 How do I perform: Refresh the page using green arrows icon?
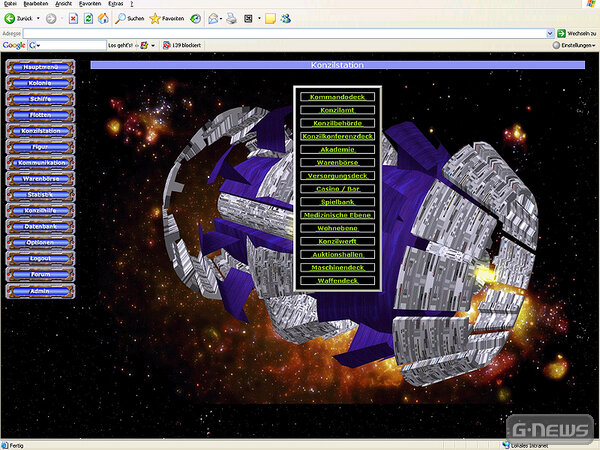click(x=88, y=18)
